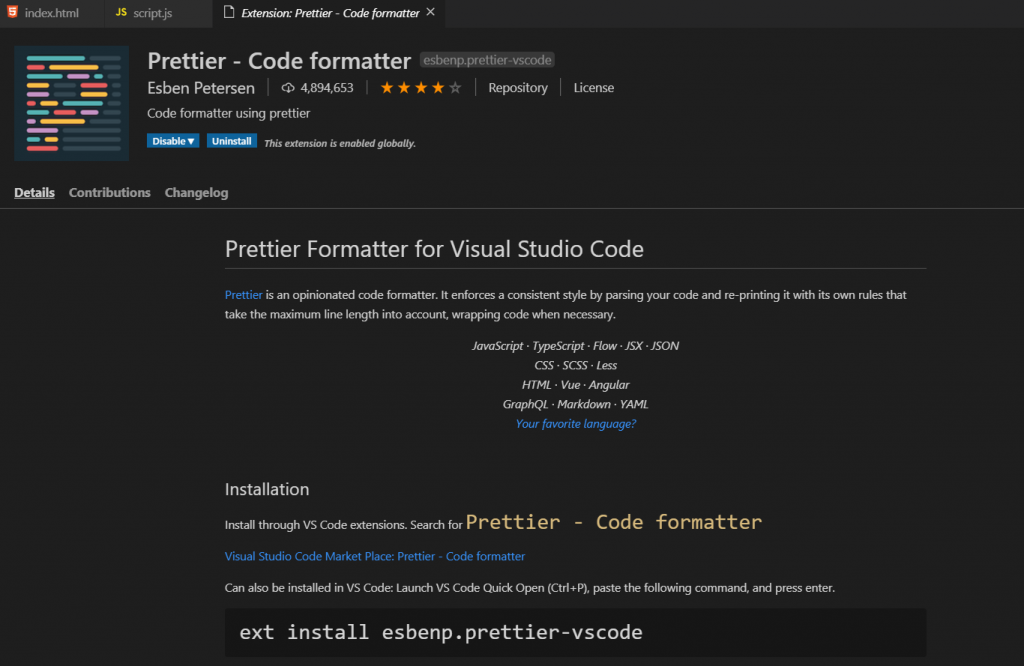
Task: Click the 'JavaScript · TypeScript · Flow · JSX · JSON' line
Action: (575, 346)
